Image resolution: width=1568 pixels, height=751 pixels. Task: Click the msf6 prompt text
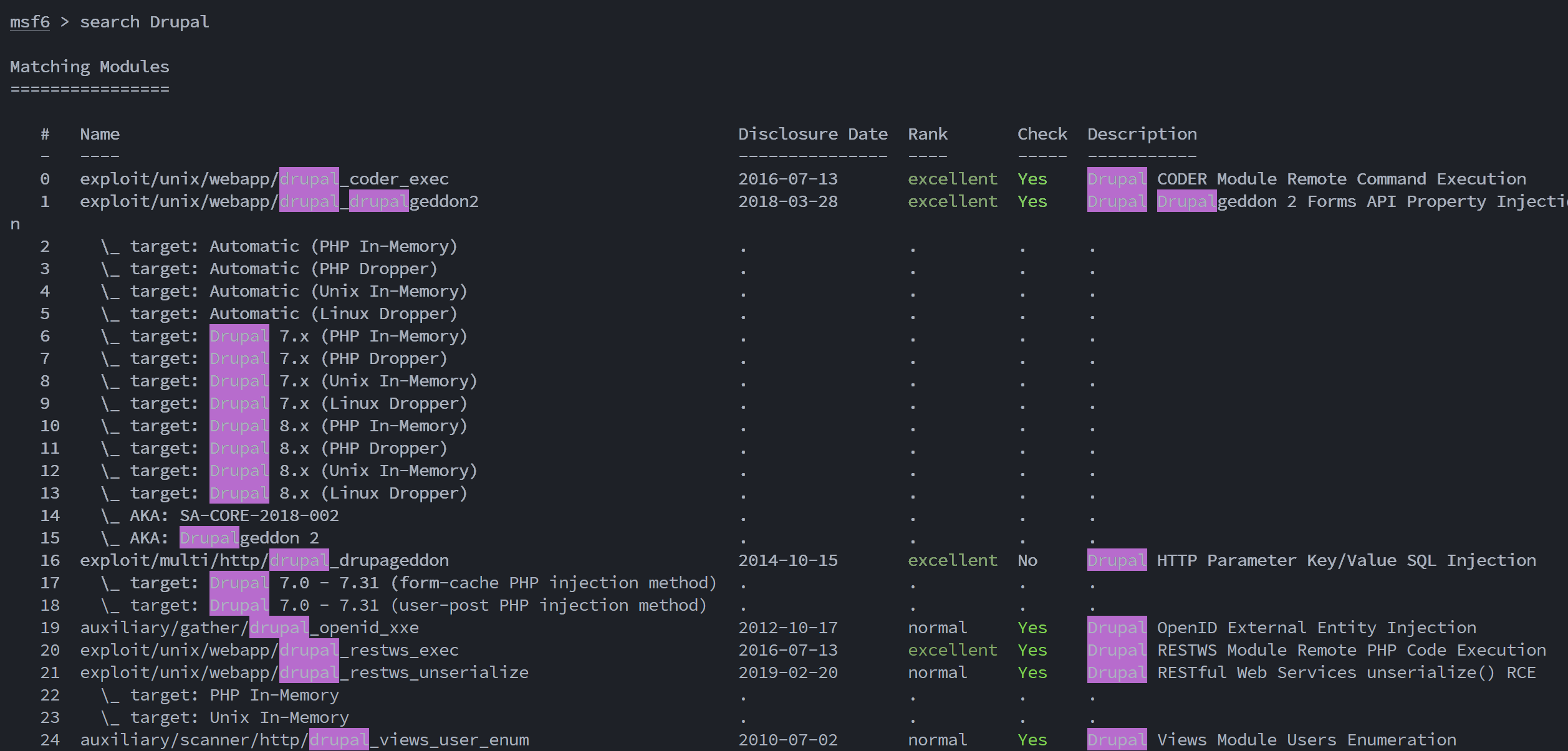tap(29, 22)
